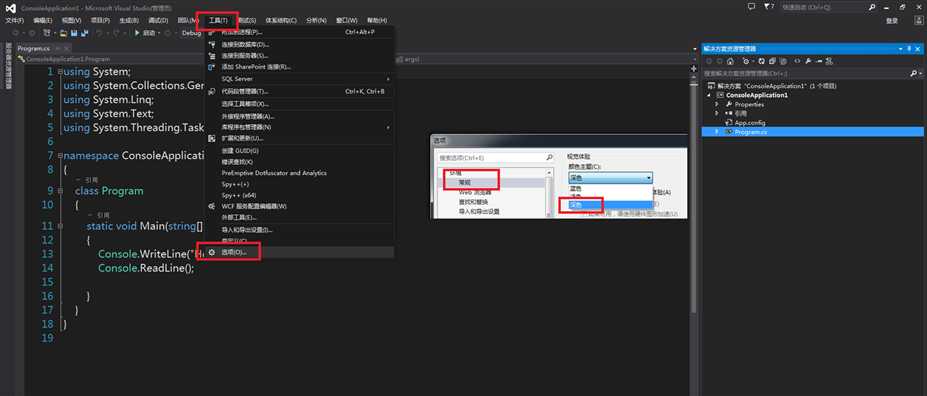The height and width of the screenshot is (396, 927).
Task: Click the Quick Launch search magnifier icon
Action: 873,7
